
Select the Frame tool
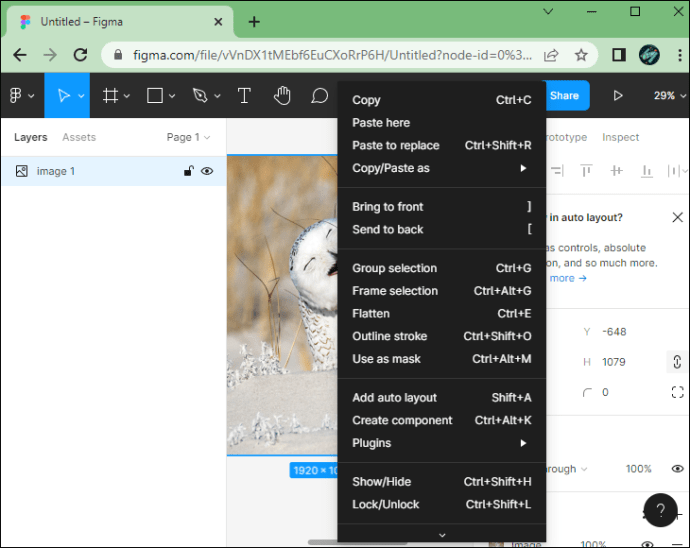pos(110,96)
